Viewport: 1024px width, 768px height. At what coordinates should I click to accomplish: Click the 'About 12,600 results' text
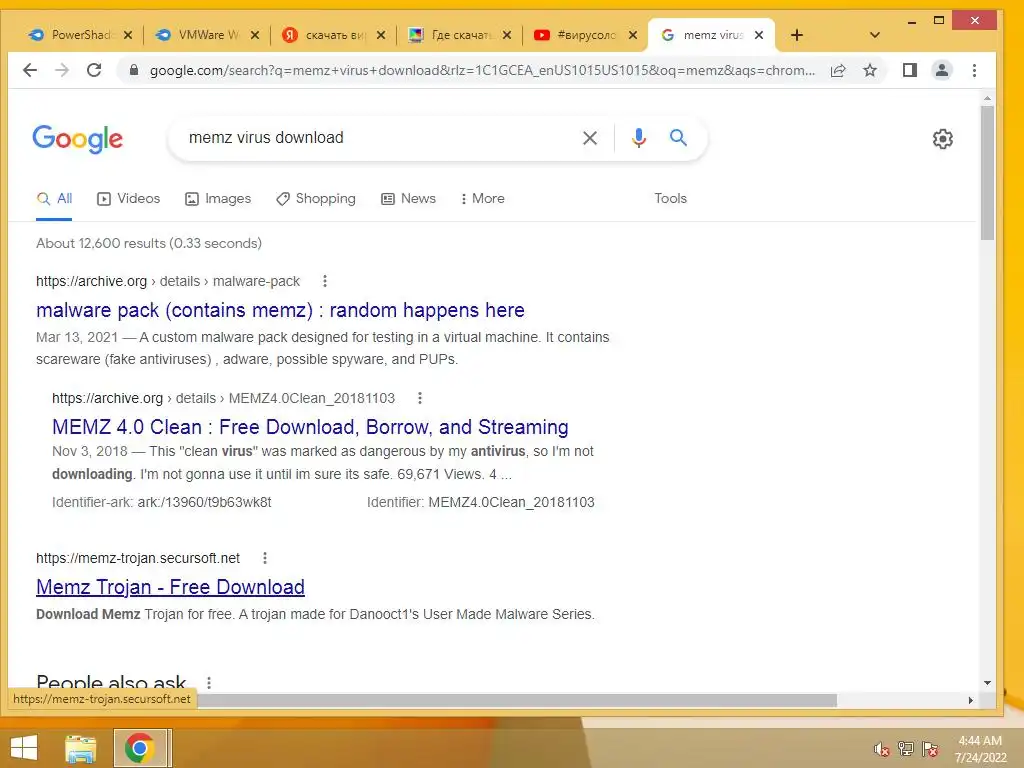coord(149,244)
